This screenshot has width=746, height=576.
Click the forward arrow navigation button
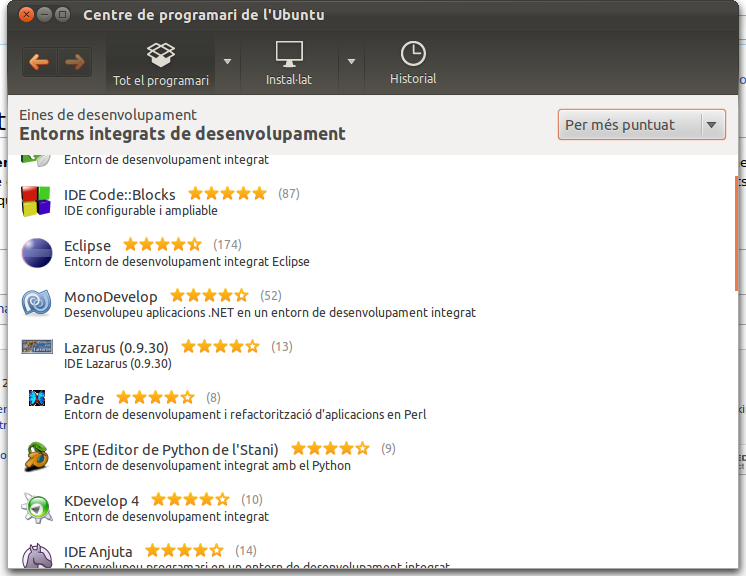click(x=74, y=62)
